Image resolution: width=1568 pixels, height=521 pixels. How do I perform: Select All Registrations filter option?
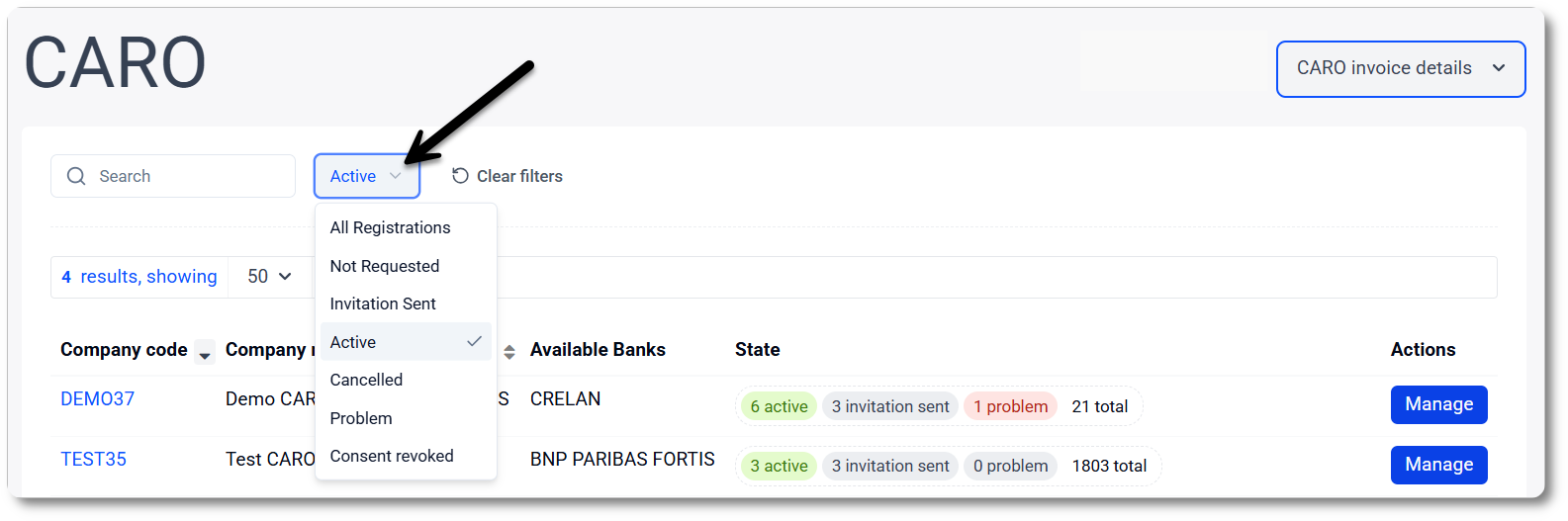point(390,227)
